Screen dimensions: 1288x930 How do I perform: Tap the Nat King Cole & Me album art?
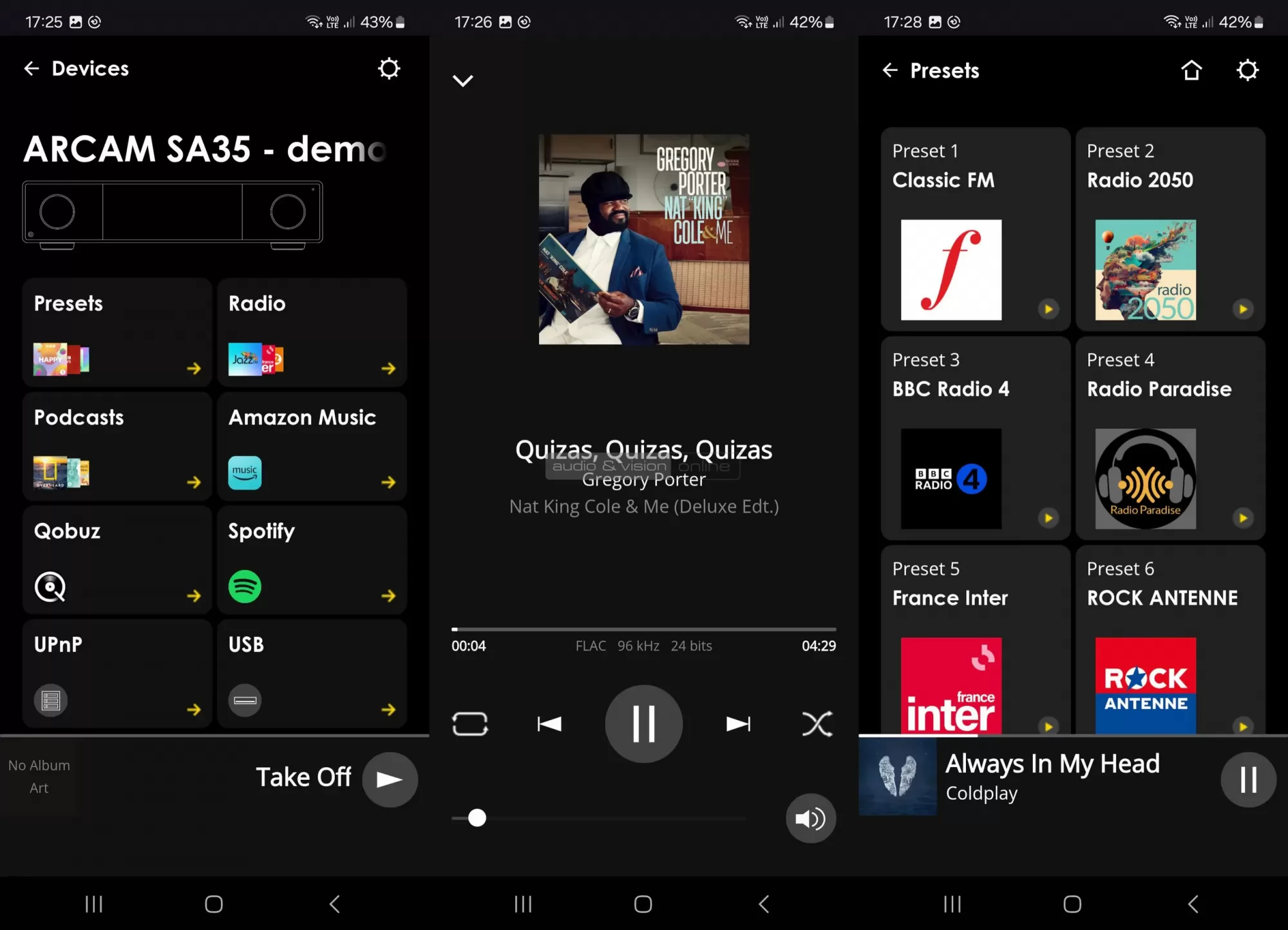pyautogui.click(x=644, y=239)
